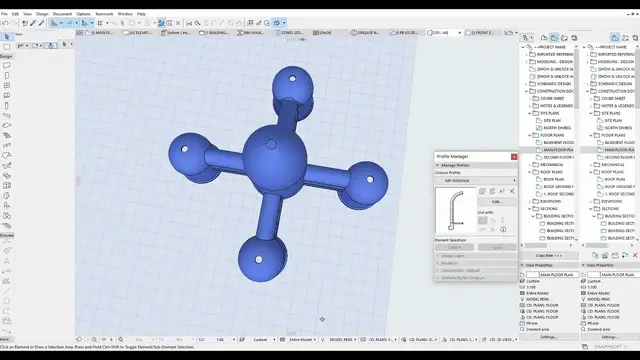The image size is (640, 360).
Task: Toggle the grid snap toolbar button
Action: [100, 23]
